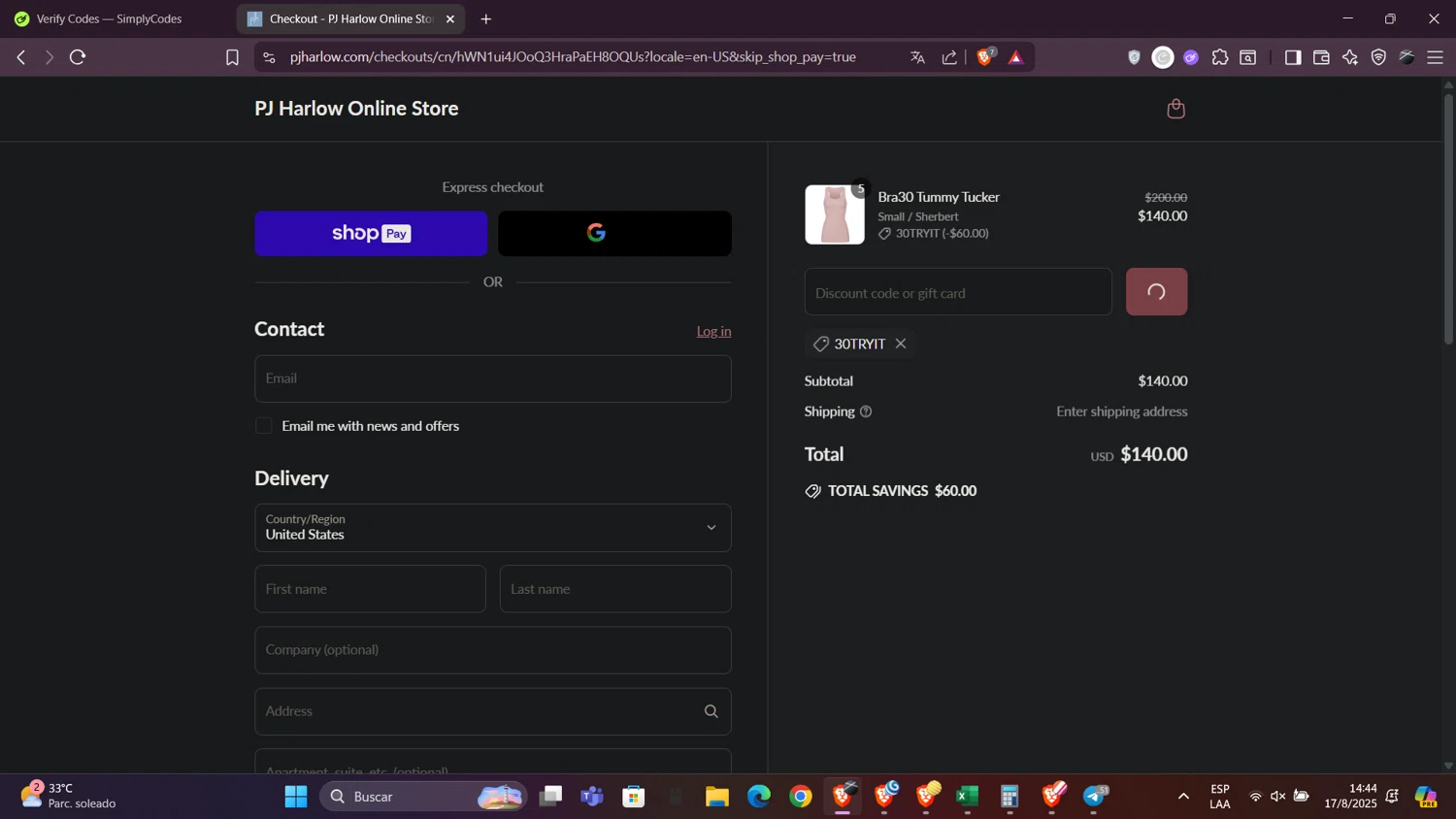Open Brave Shields lion icon
The width and height of the screenshot is (1456, 819).
tap(985, 57)
